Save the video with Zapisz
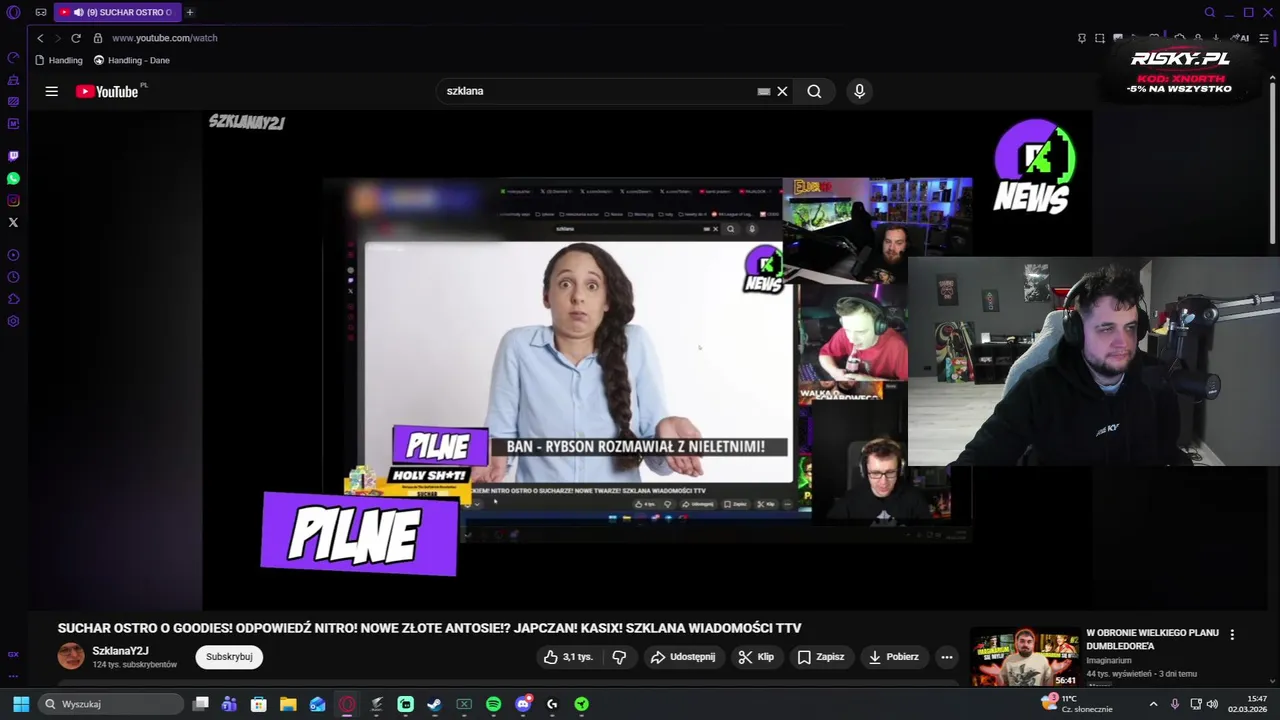This screenshot has width=1280, height=720. pos(820,657)
